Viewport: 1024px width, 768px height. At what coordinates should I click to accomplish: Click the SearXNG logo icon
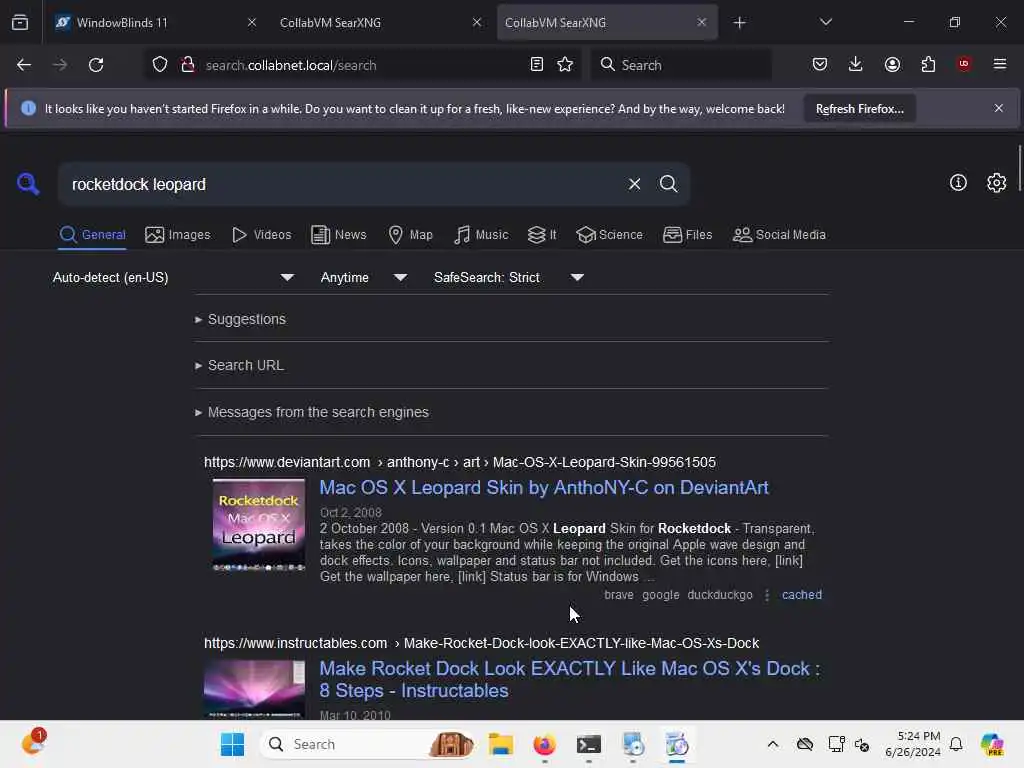[28, 184]
